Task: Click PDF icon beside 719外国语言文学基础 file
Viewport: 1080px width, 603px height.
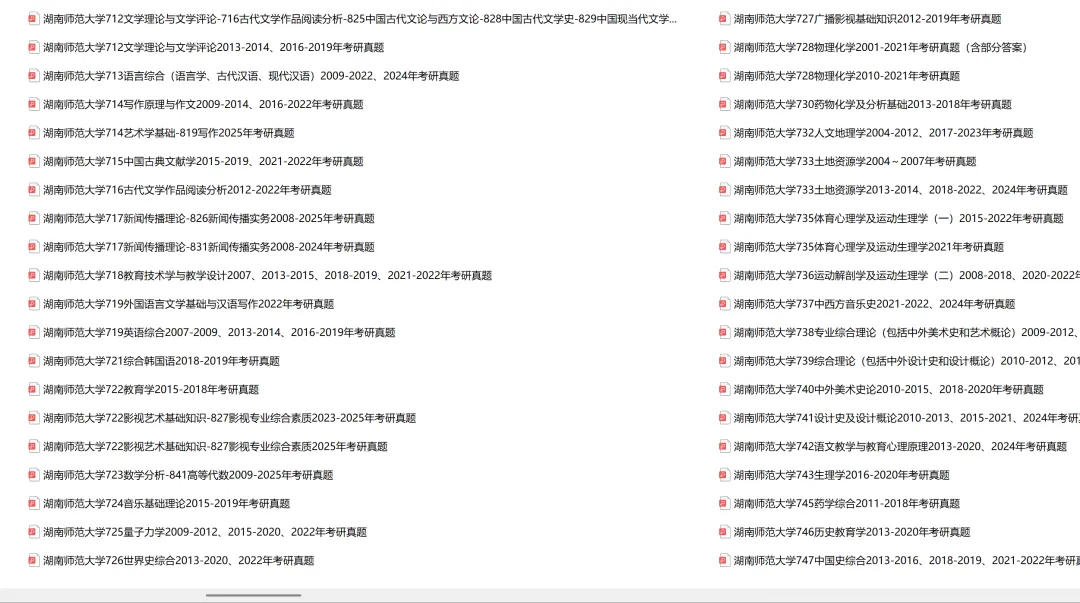Action: (33, 304)
